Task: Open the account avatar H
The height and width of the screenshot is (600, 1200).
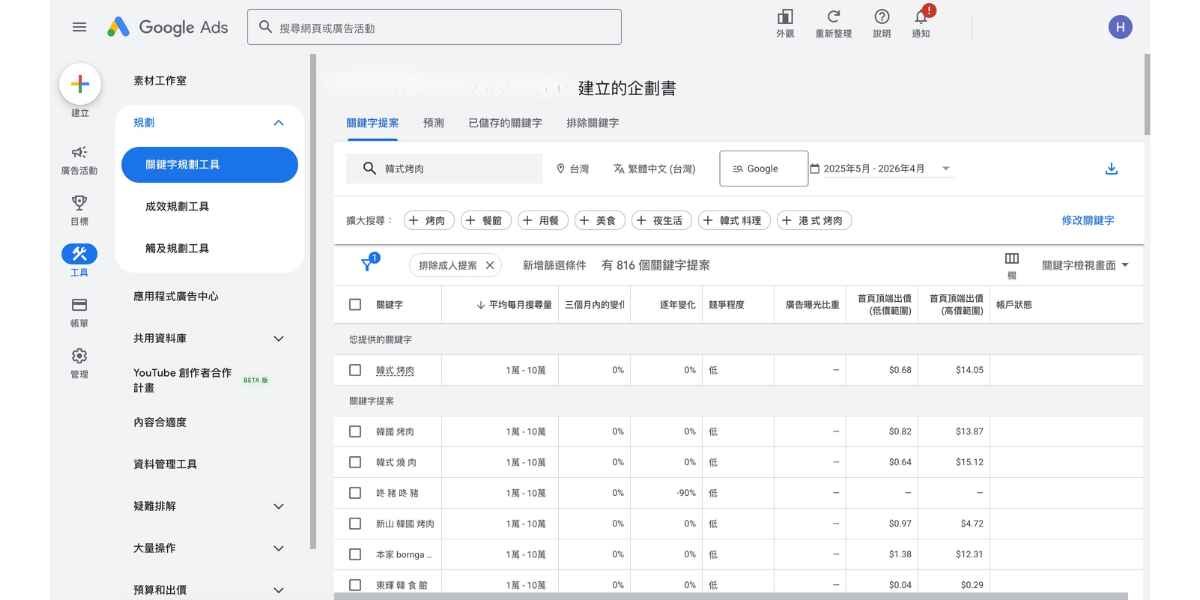Action: [1120, 28]
